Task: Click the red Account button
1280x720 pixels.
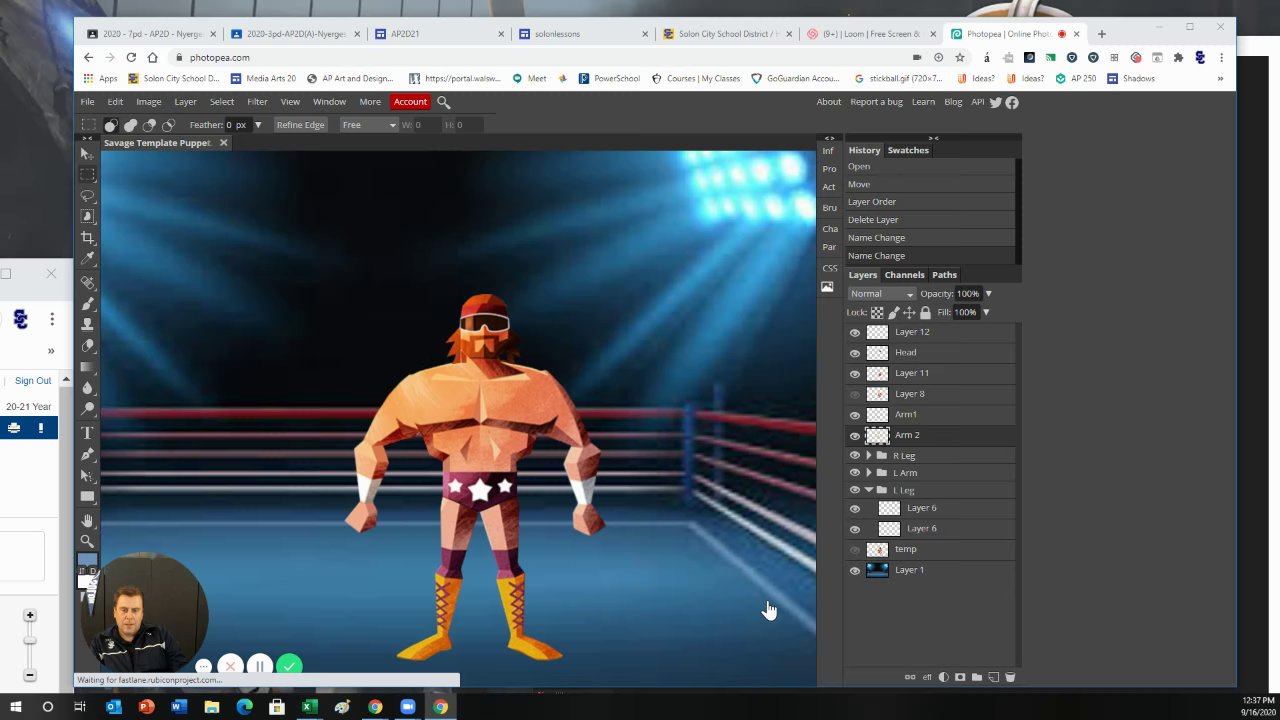Action: (410, 102)
